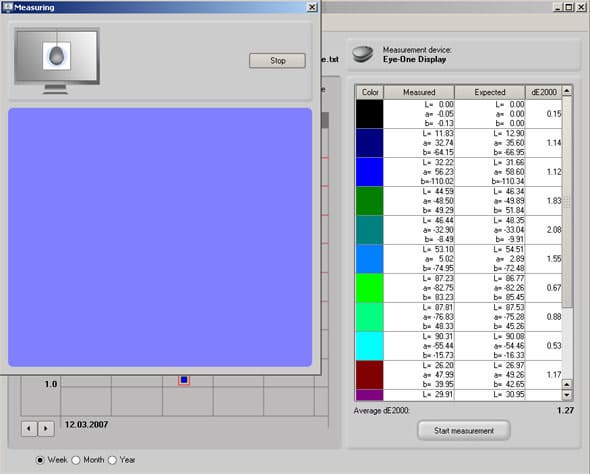Select the Year radio button

click(112, 460)
